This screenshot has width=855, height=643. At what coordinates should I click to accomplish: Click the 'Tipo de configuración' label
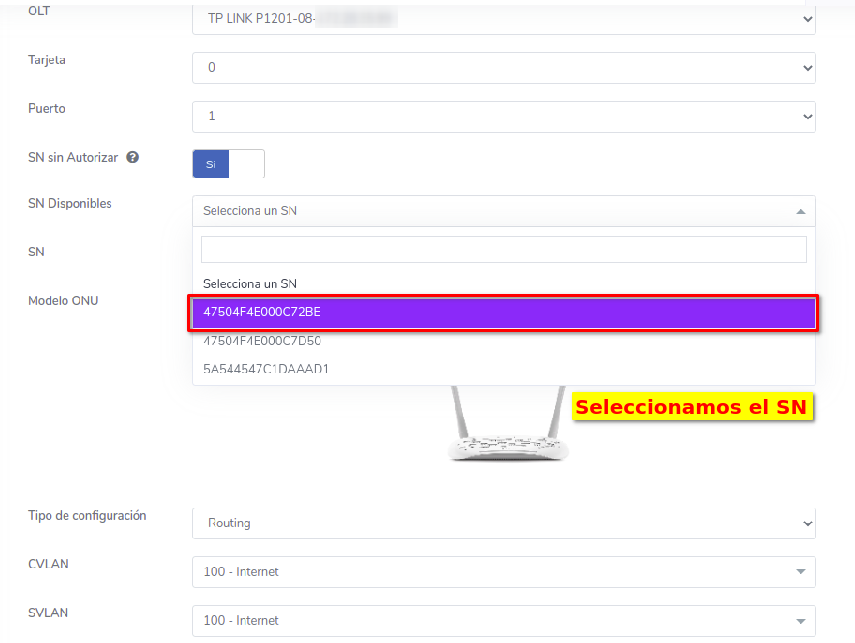[87, 516]
